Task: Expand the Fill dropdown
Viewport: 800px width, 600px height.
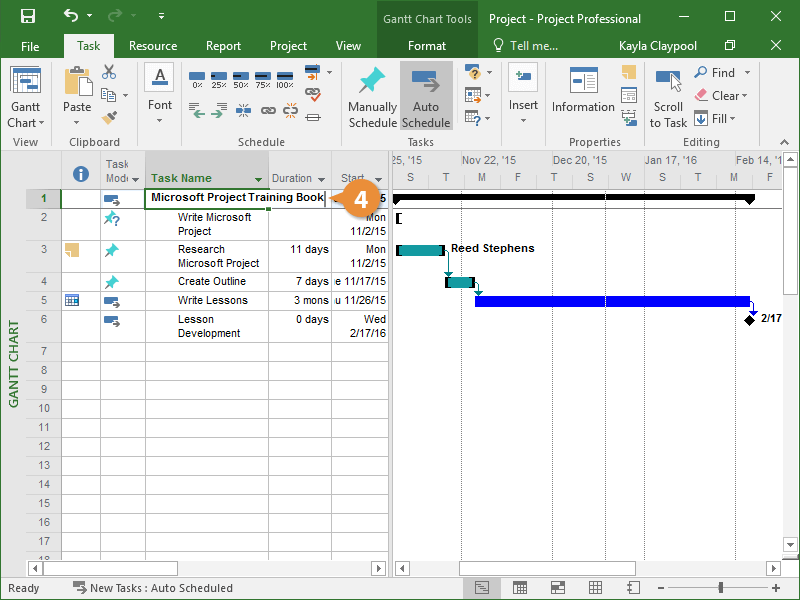Action: coord(733,119)
